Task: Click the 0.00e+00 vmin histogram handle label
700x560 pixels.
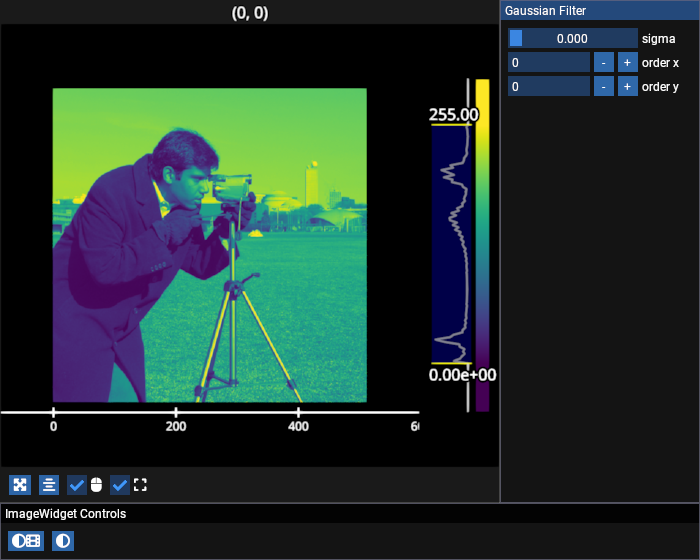Action: point(462,375)
